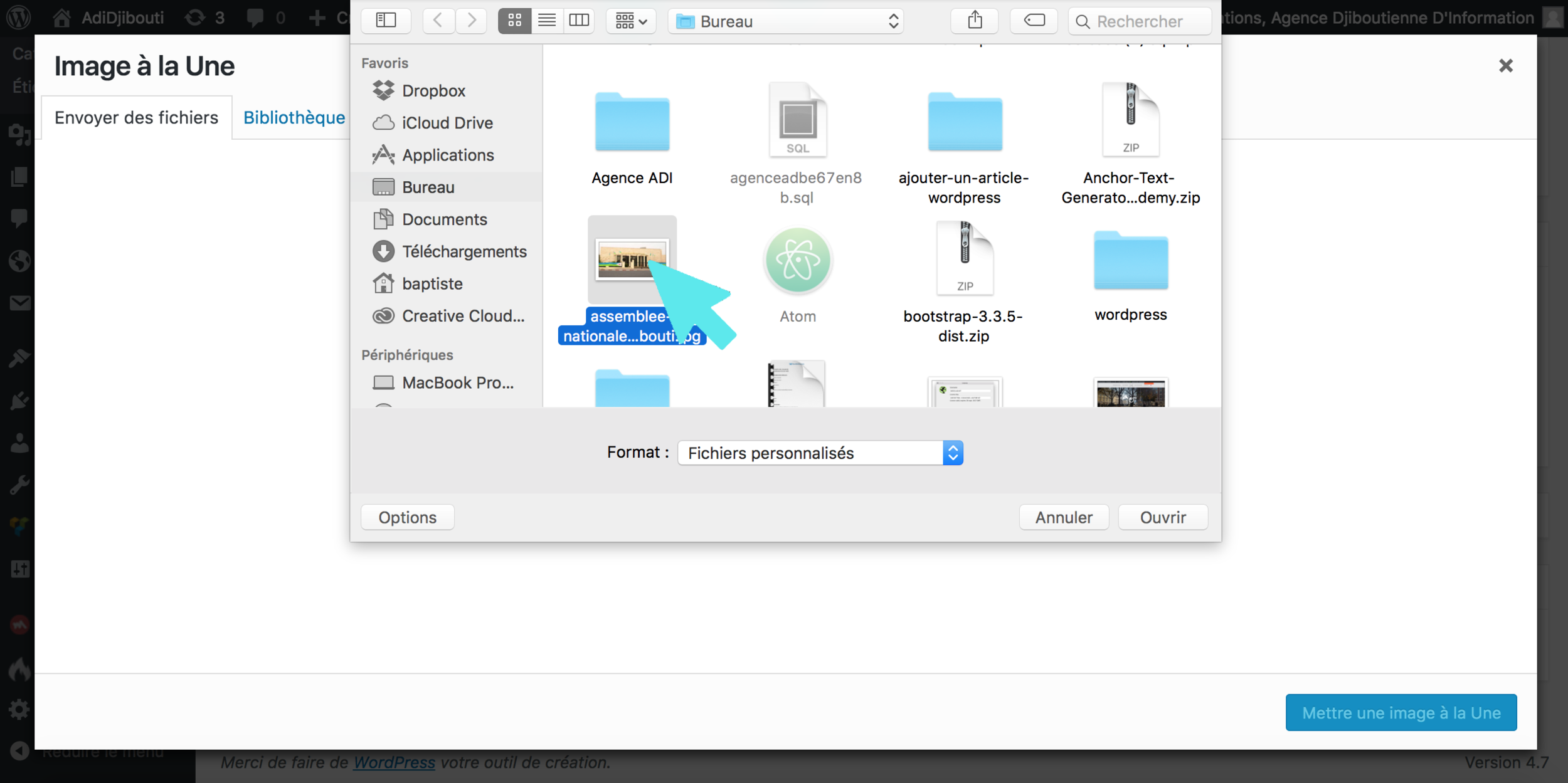
Task: Expand the Bureau location popup
Action: click(x=786, y=21)
